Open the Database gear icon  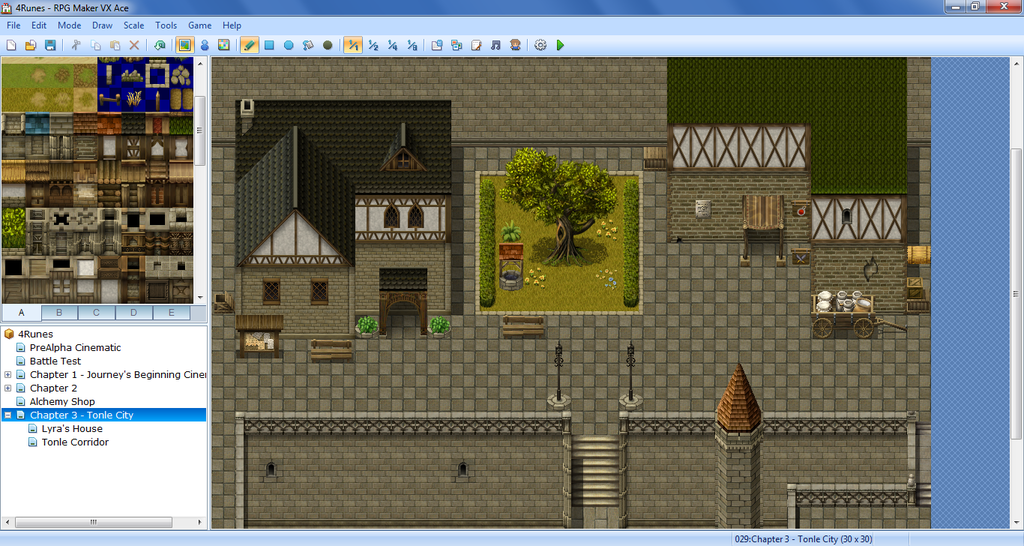(540, 45)
